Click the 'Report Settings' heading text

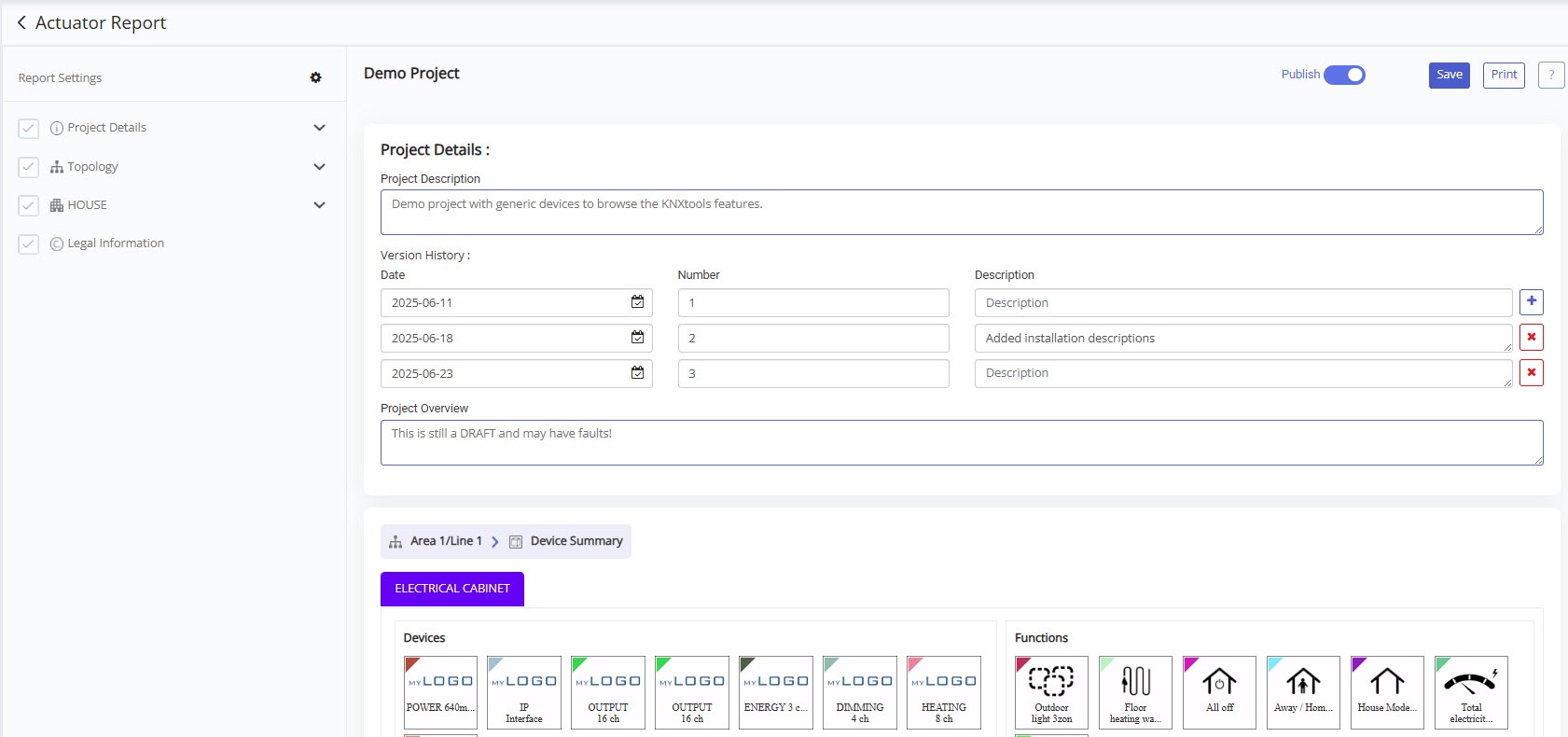pyautogui.click(x=60, y=78)
